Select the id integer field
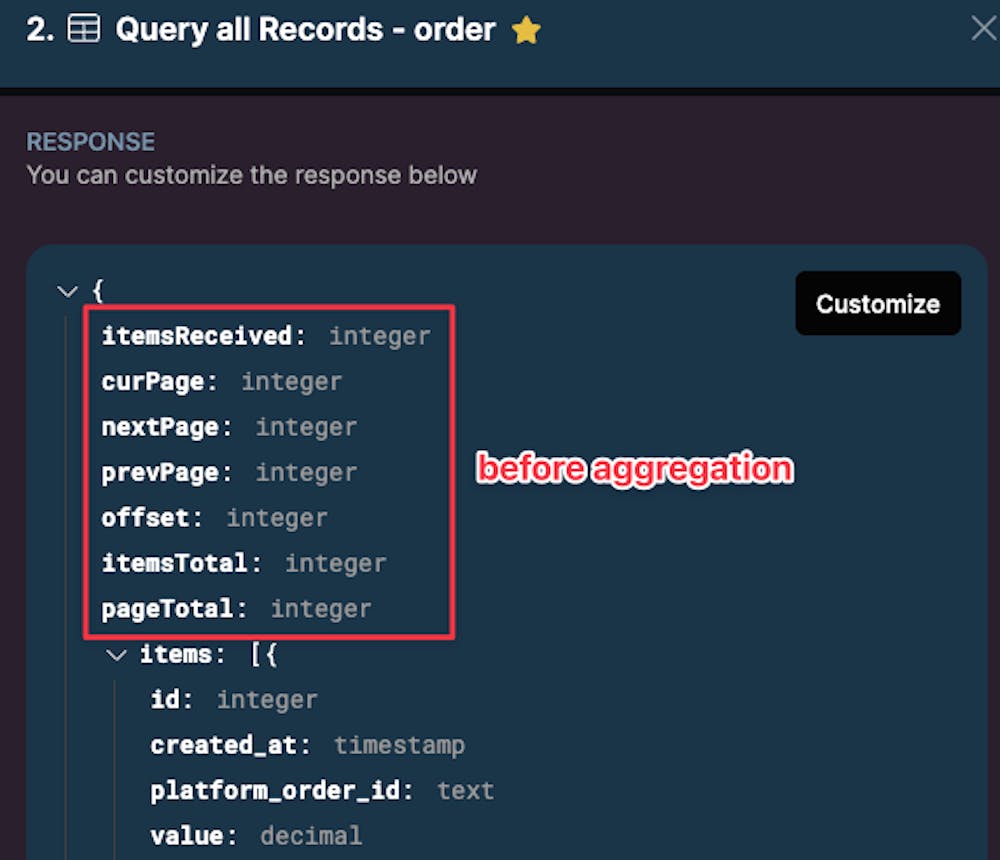Screen dimensions: 1000x860 tap(233, 700)
